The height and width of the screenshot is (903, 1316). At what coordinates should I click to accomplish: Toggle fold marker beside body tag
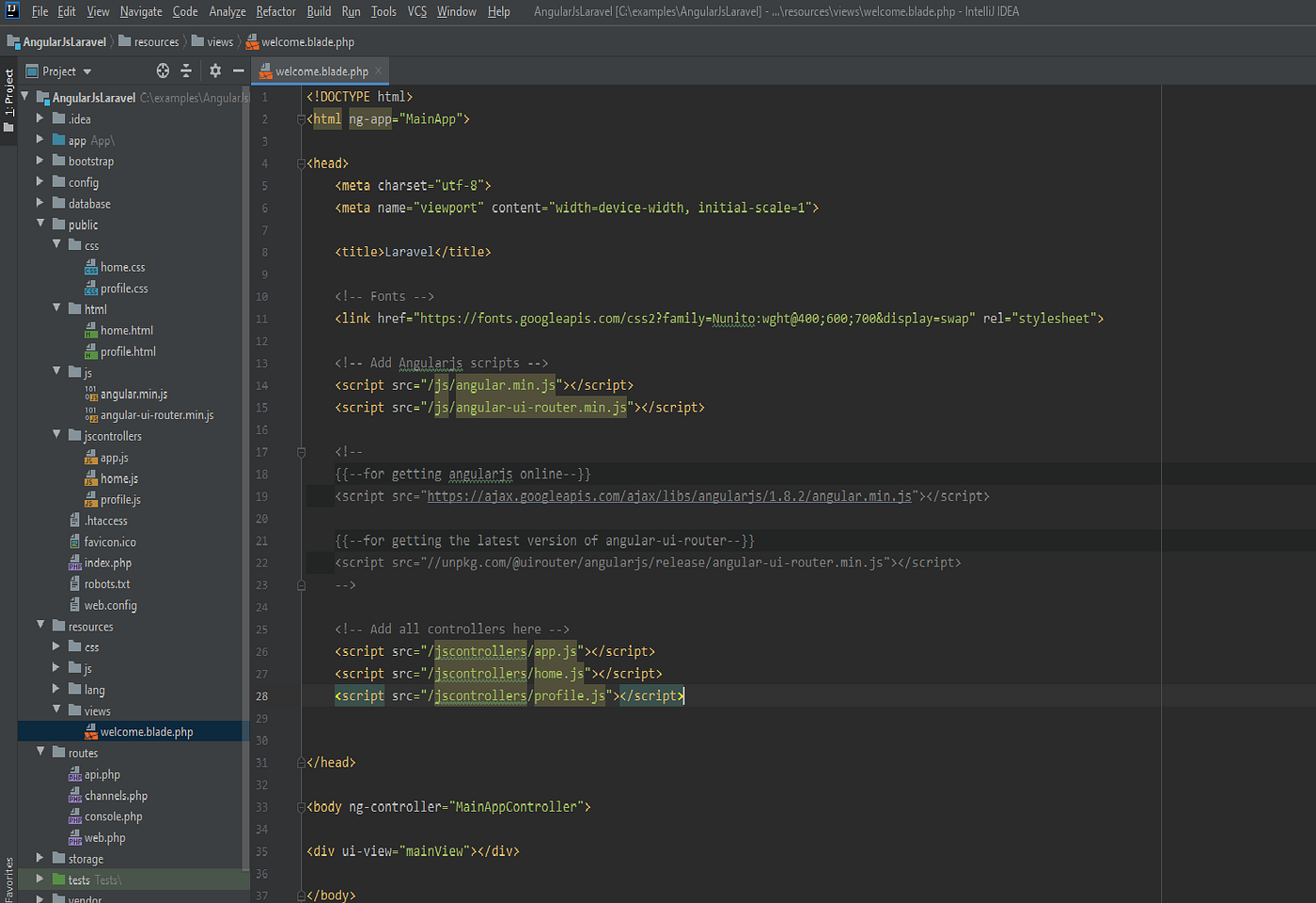tap(301, 807)
